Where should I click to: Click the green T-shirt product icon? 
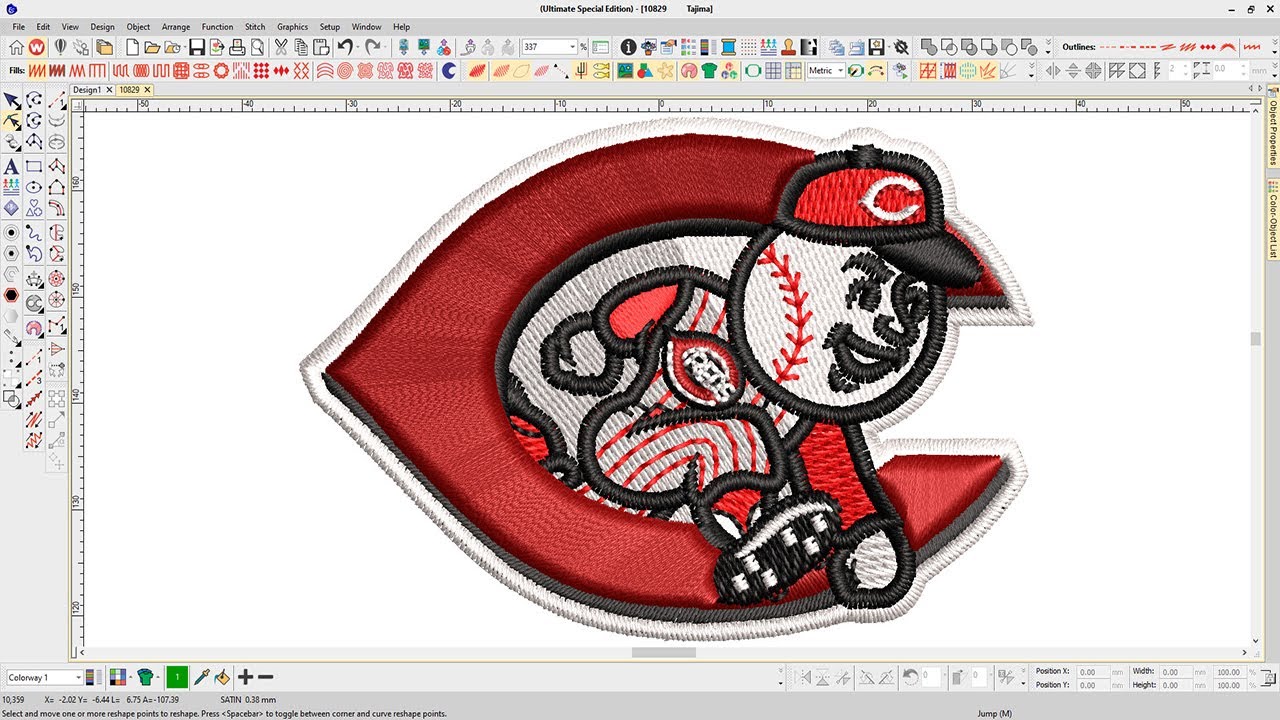(x=709, y=71)
